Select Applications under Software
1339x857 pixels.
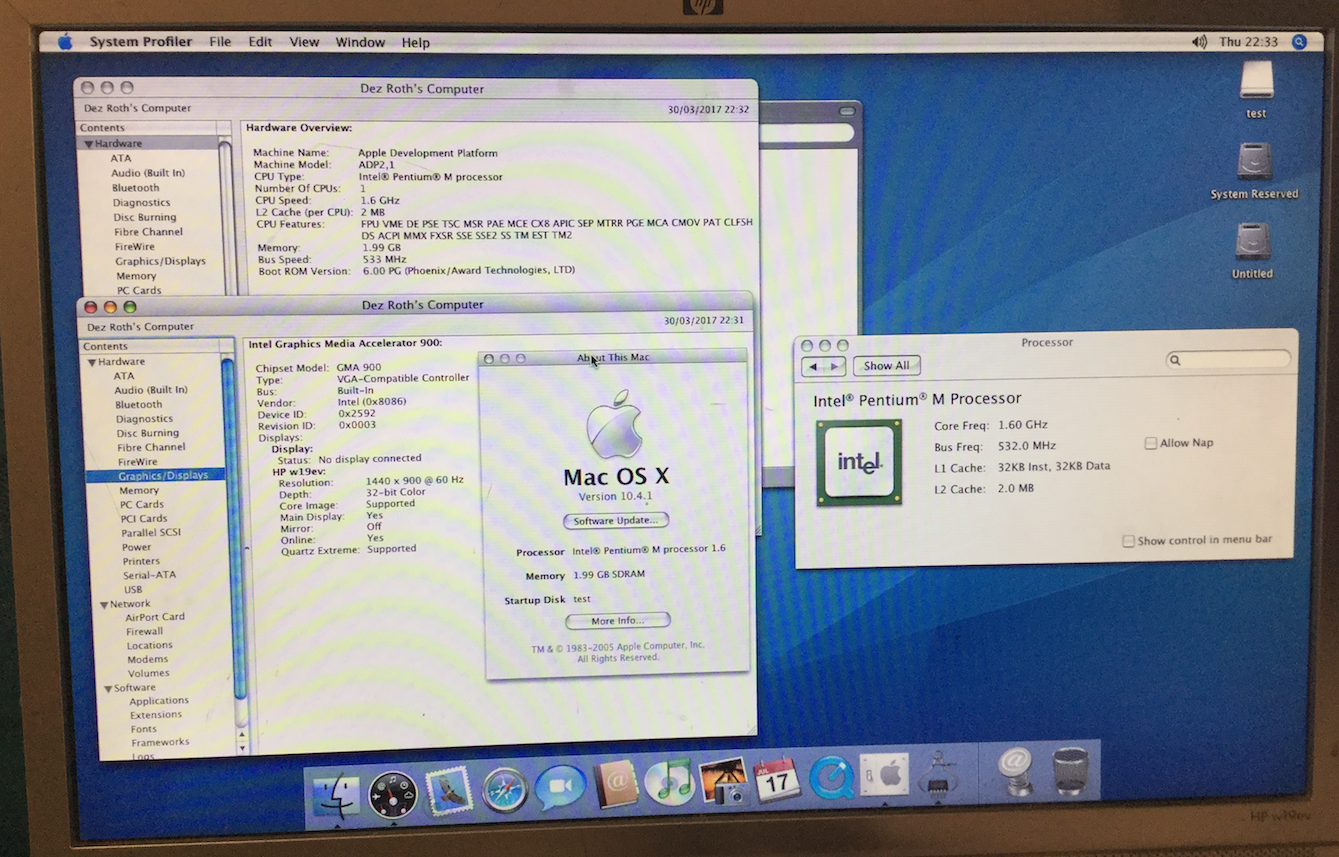[x=158, y=702]
